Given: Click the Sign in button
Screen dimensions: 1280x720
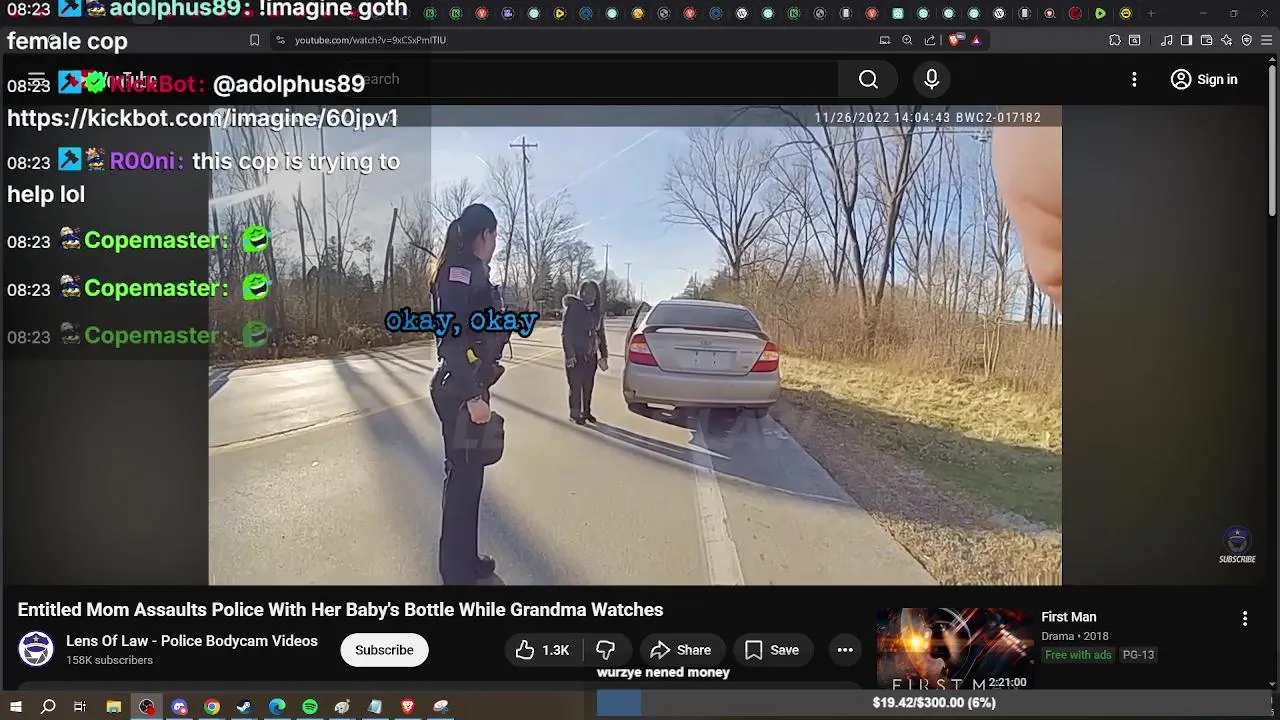Looking at the screenshot, I should tap(1204, 79).
